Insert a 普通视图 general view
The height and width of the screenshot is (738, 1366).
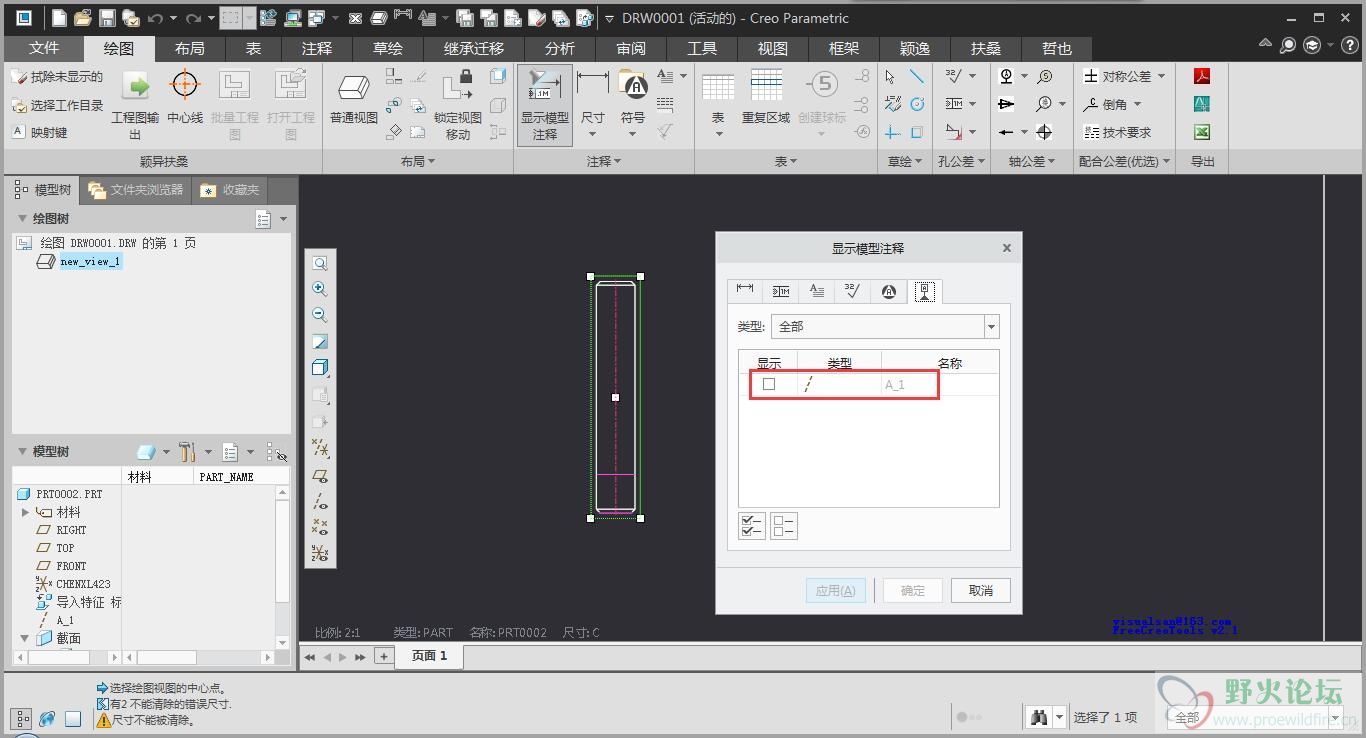tap(354, 98)
